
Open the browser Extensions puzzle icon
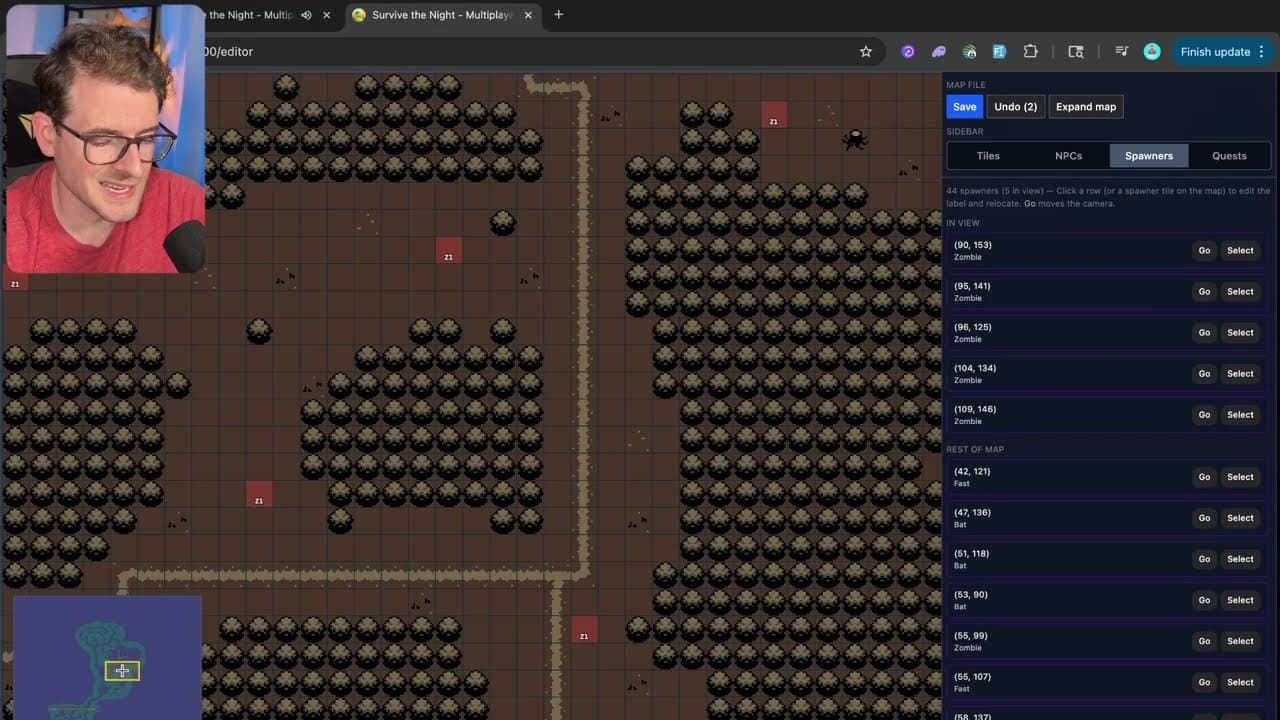pyautogui.click(x=1031, y=51)
